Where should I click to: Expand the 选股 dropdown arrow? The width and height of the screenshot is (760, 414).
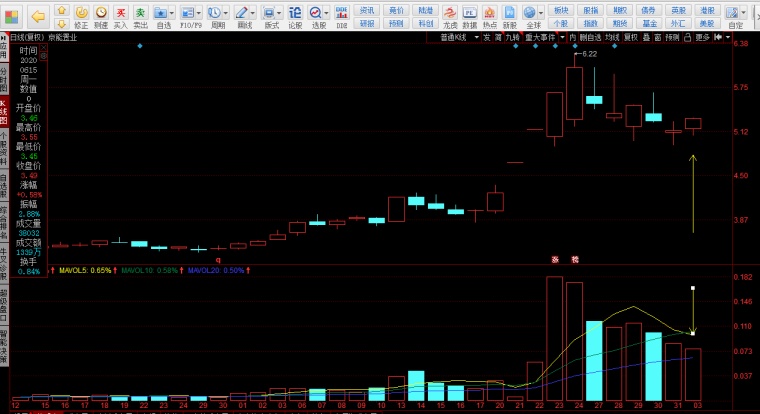click(x=327, y=13)
